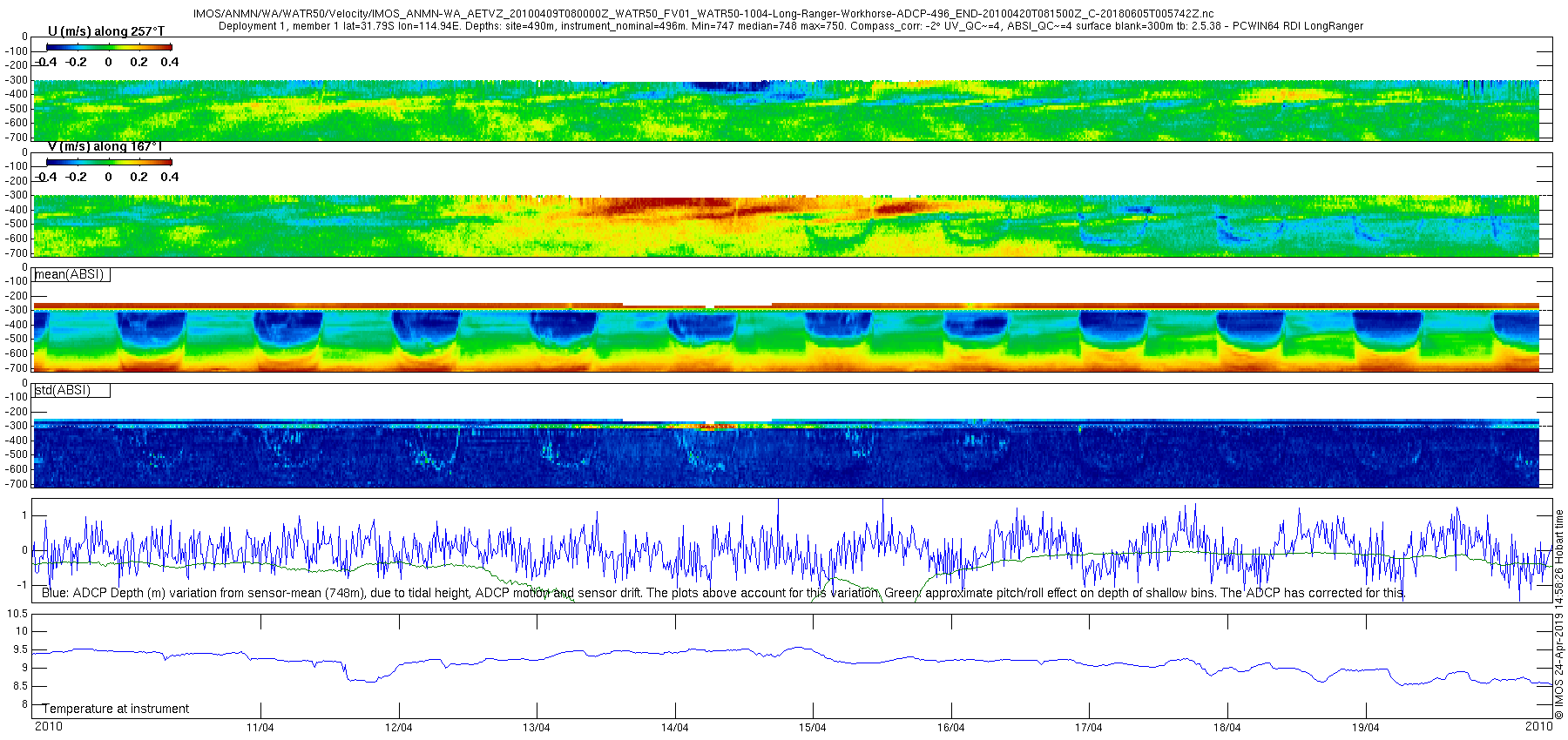Screen dimensions: 1568x740
Task: Click the 13/04 date tick label
Action: tap(536, 728)
